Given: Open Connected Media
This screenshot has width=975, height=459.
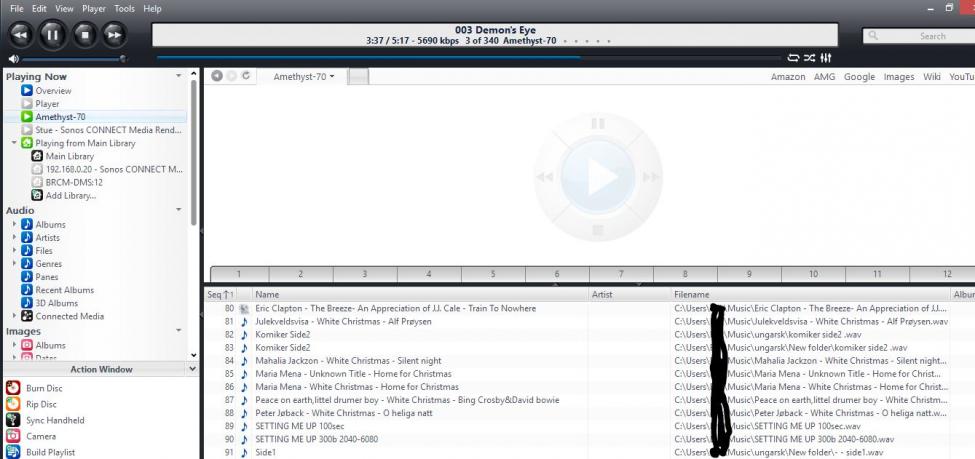Looking at the screenshot, I should (70, 316).
